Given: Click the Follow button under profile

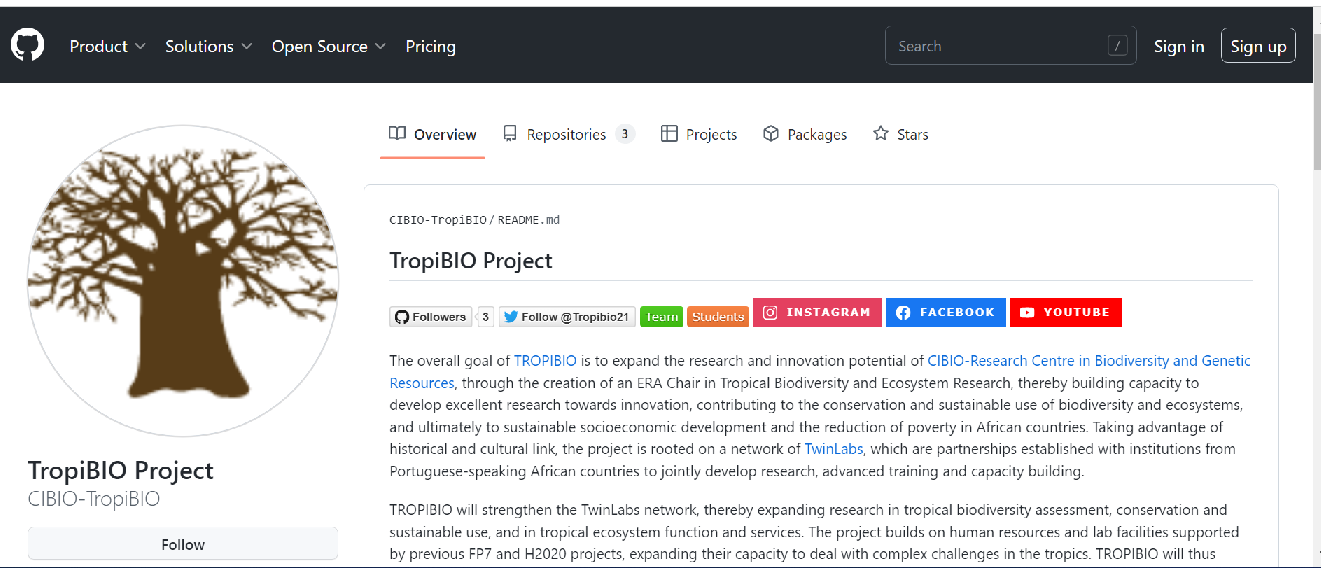Looking at the screenshot, I should coord(183,545).
